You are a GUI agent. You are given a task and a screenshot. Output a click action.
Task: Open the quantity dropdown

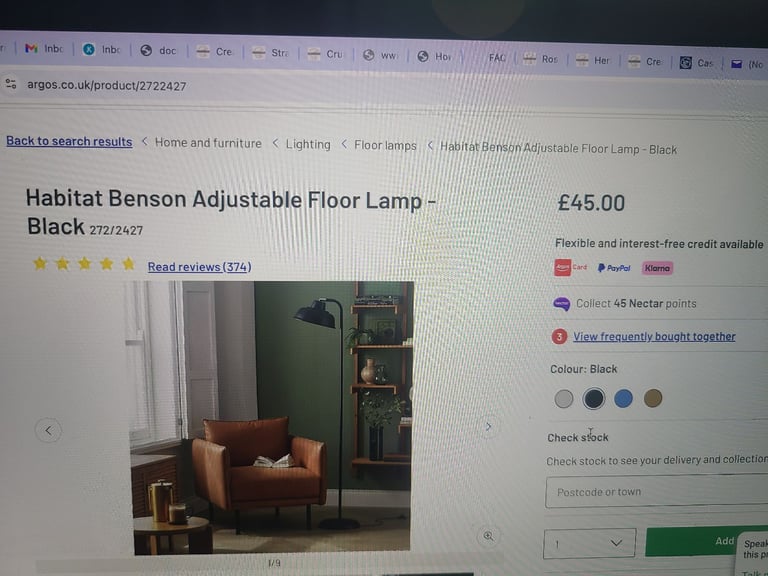click(589, 543)
